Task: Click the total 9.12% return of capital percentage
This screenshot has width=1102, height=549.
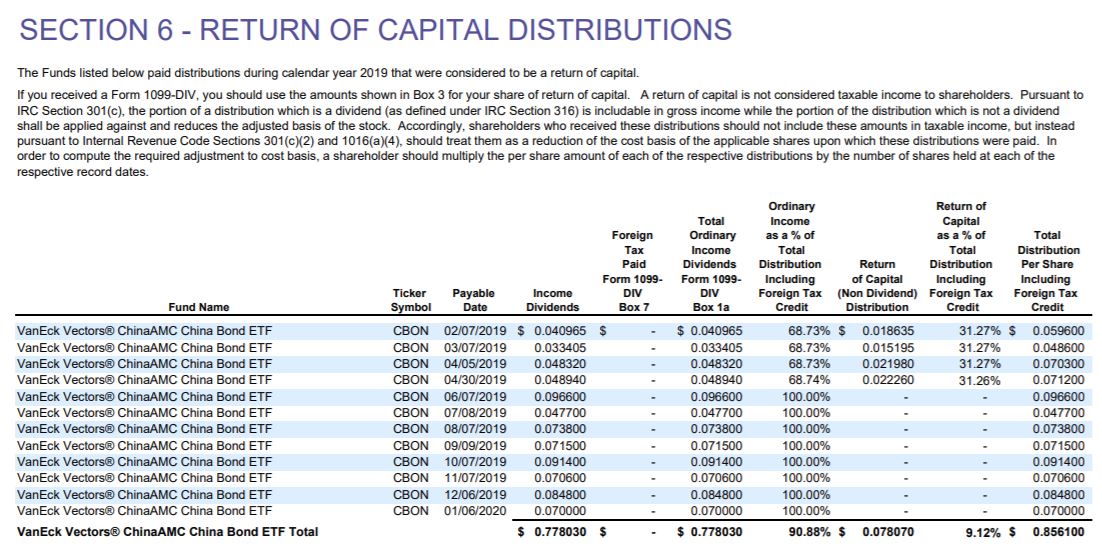Action: pyautogui.click(x=983, y=534)
